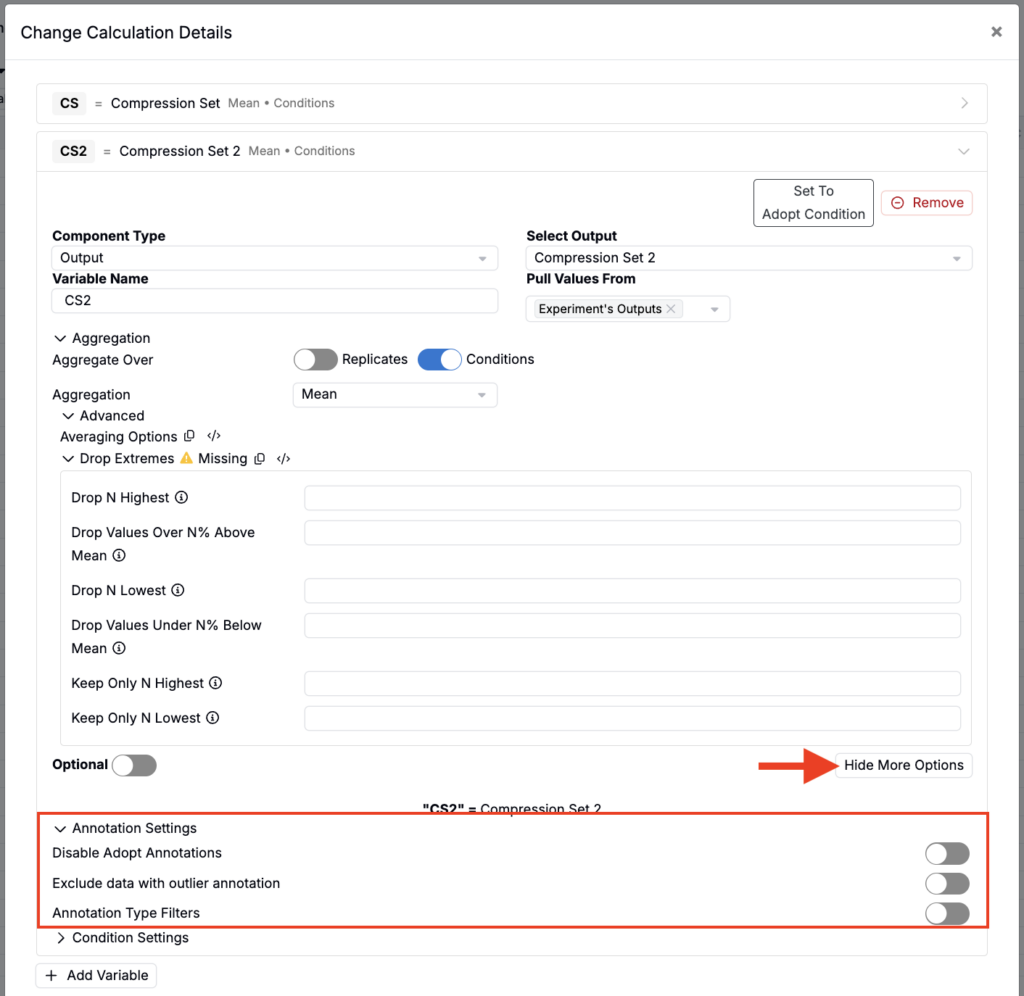This screenshot has width=1024, height=996.
Task: Open the Component Type dropdown
Action: click(274, 258)
